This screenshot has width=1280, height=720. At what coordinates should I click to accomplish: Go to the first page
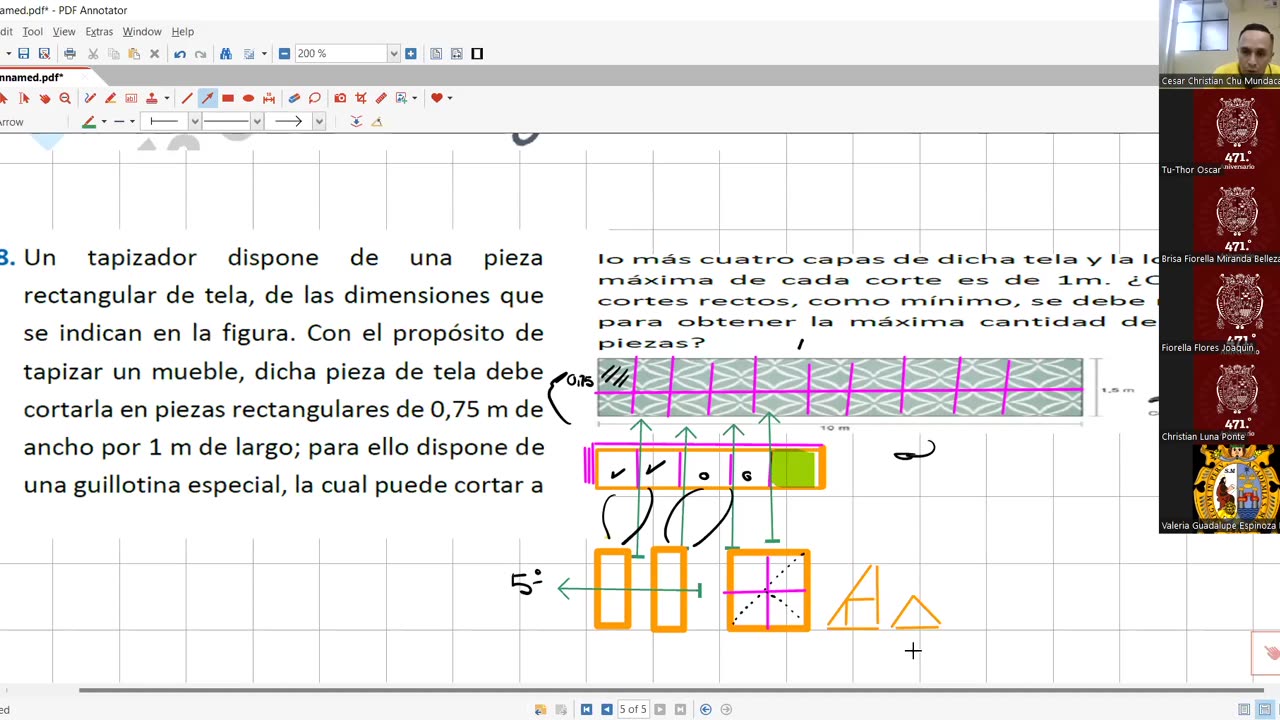[586, 710]
